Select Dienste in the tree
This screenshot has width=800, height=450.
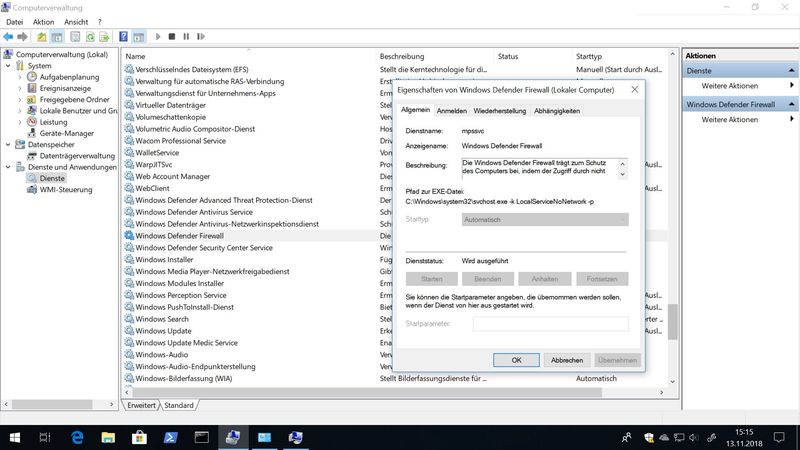pos(52,178)
